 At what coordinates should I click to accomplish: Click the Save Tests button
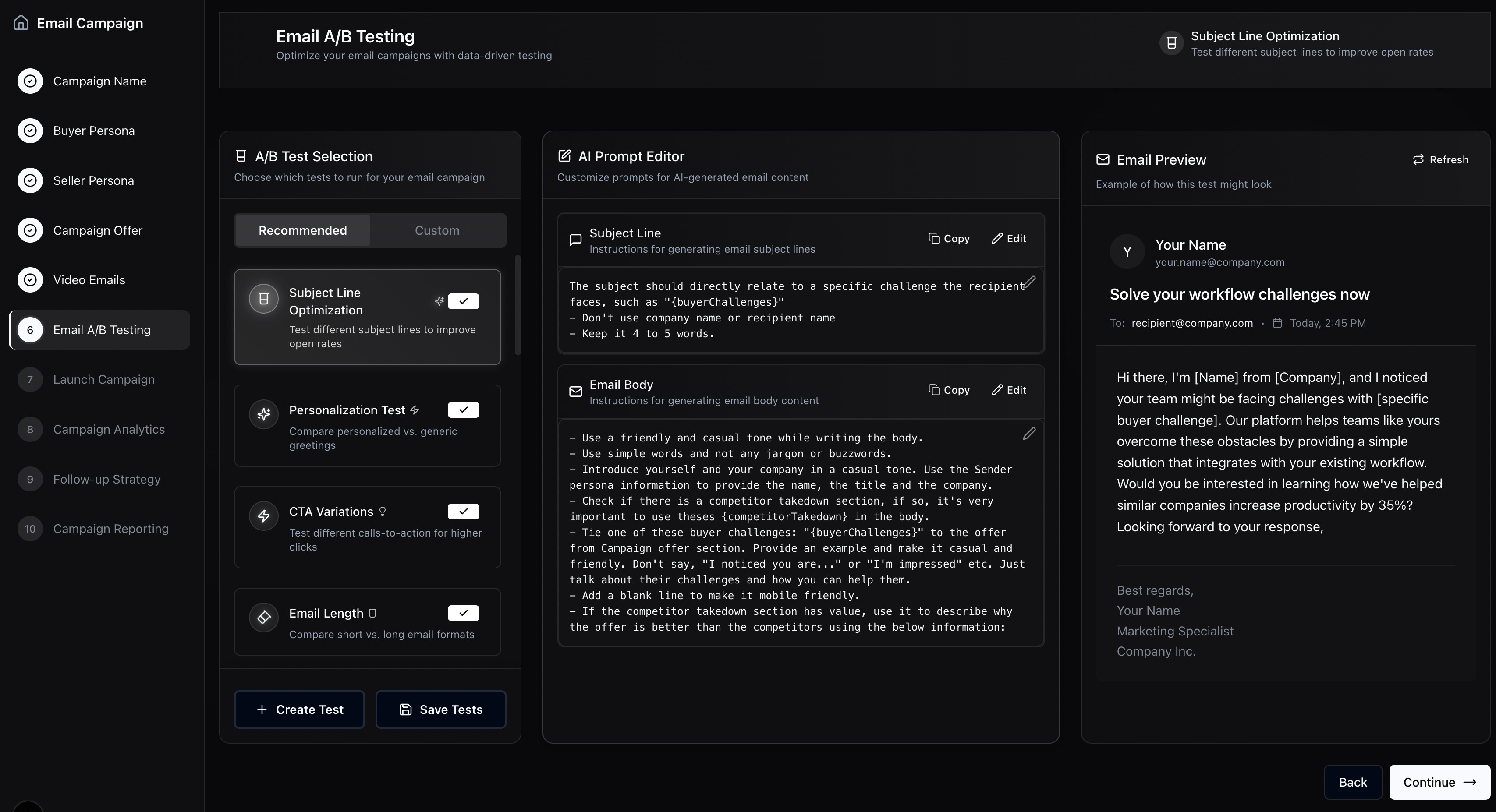tap(441, 709)
